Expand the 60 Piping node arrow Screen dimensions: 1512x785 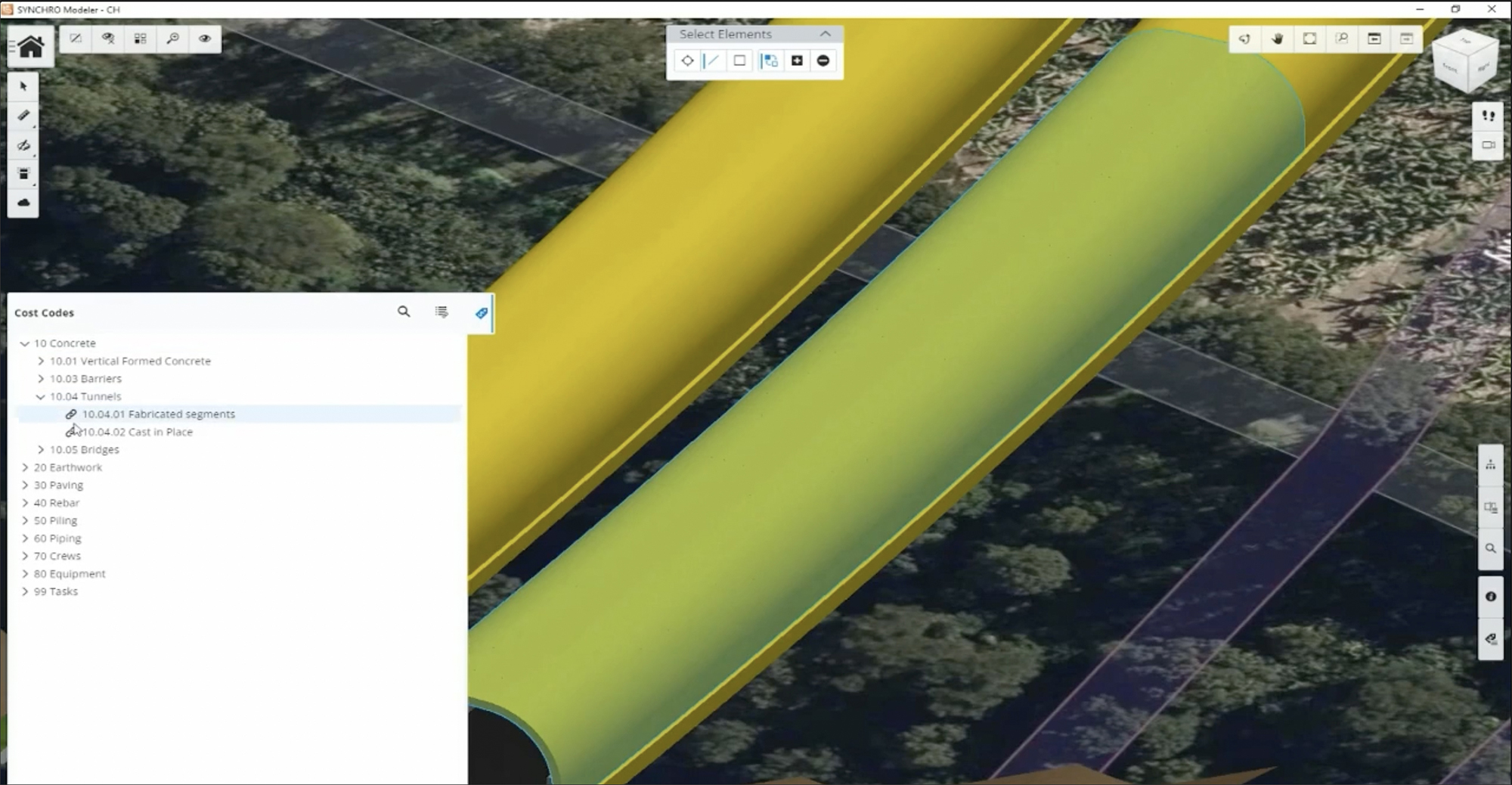point(25,538)
